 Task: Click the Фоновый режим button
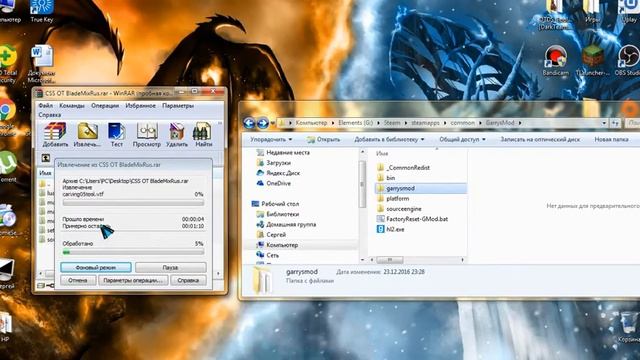tap(96, 267)
